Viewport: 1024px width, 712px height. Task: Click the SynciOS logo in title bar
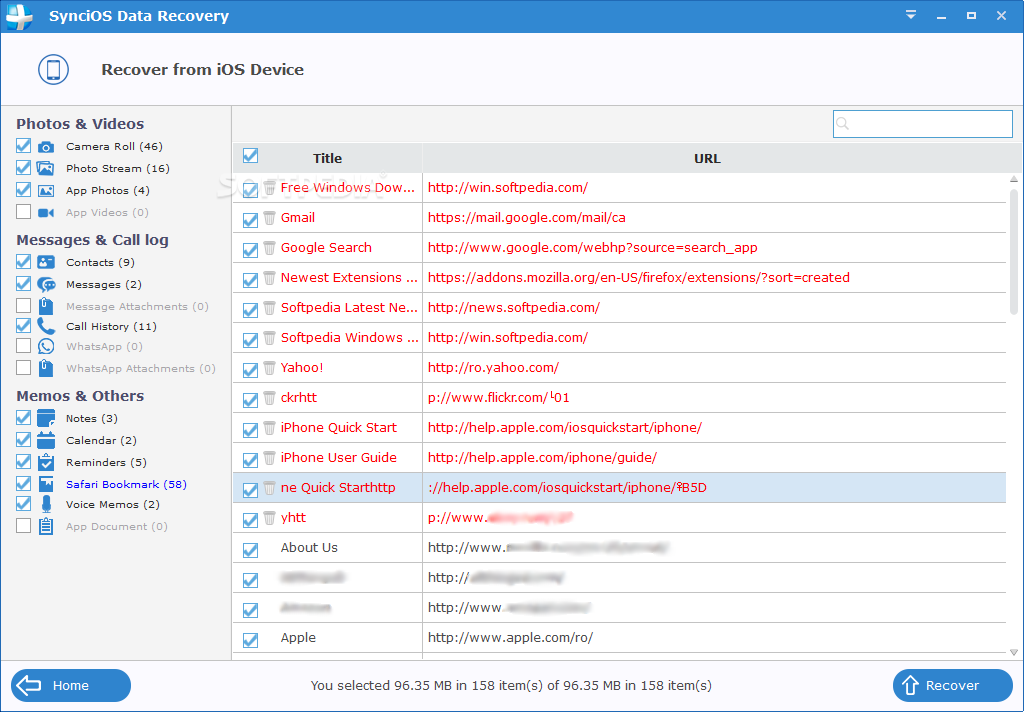pos(19,16)
